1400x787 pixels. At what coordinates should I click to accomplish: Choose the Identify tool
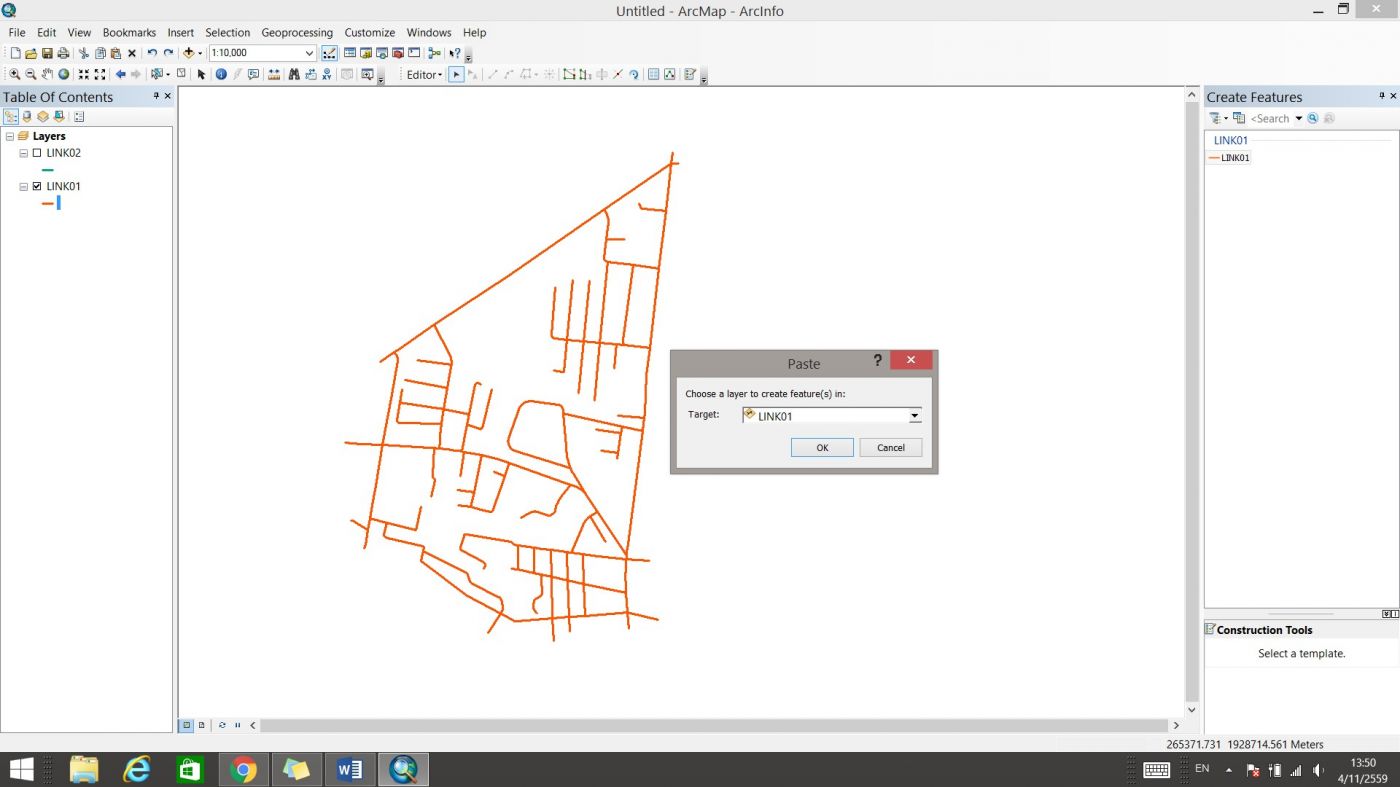[221, 75]
